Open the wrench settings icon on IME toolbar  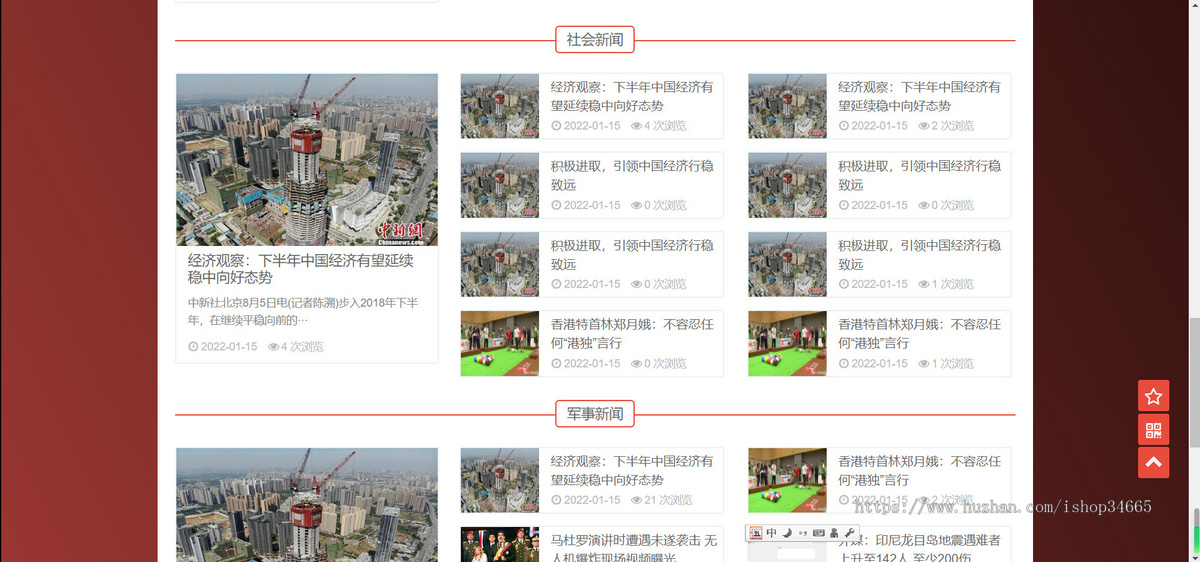[x=850, y=533]
